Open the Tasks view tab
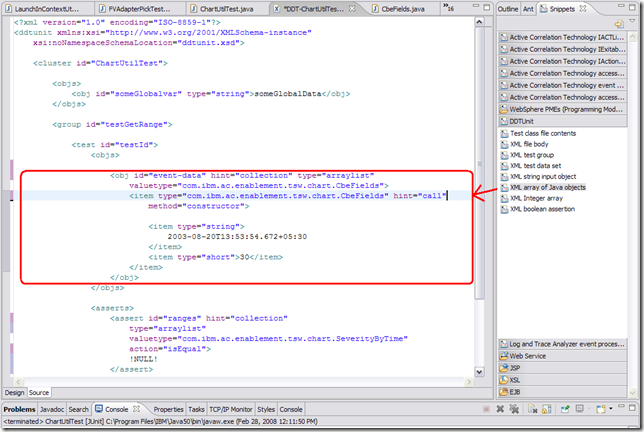644x432 pixels. pyautogui.click(x=196, y=409)
